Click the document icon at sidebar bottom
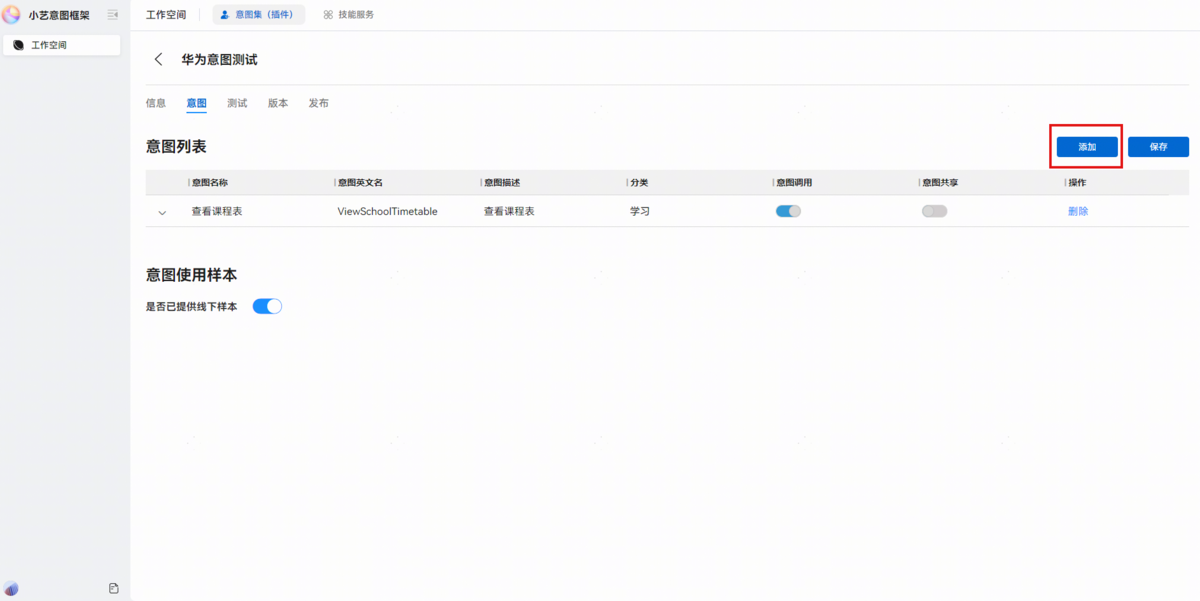Viewport: 1200px width, 601px height. point(114,588)
